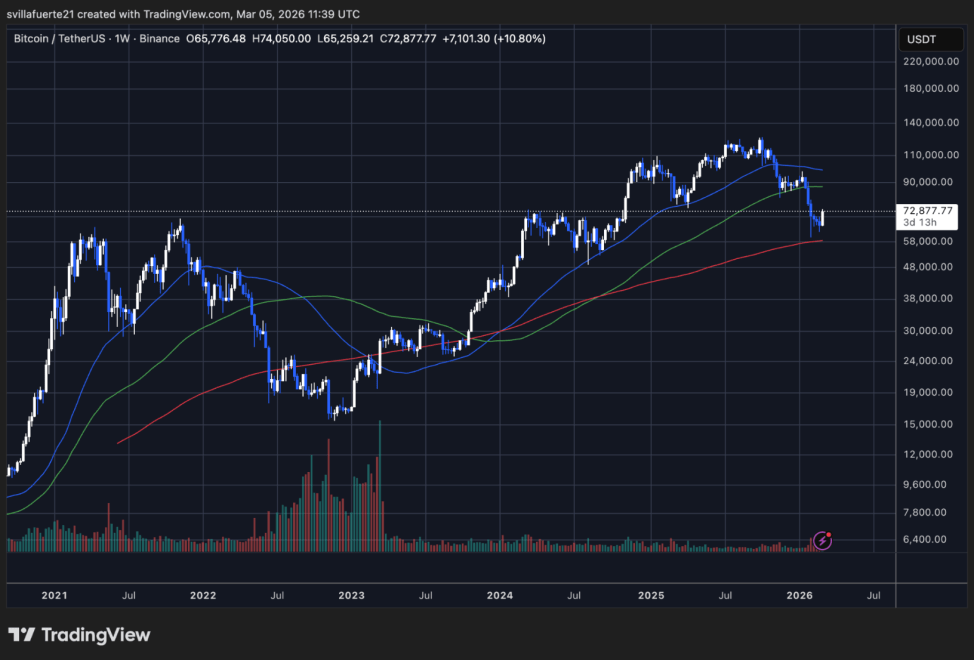Viewport: 974px width, 660px height.
Task: Click the TradingView logo at bottom left
Action: click(x=79, y=635)
